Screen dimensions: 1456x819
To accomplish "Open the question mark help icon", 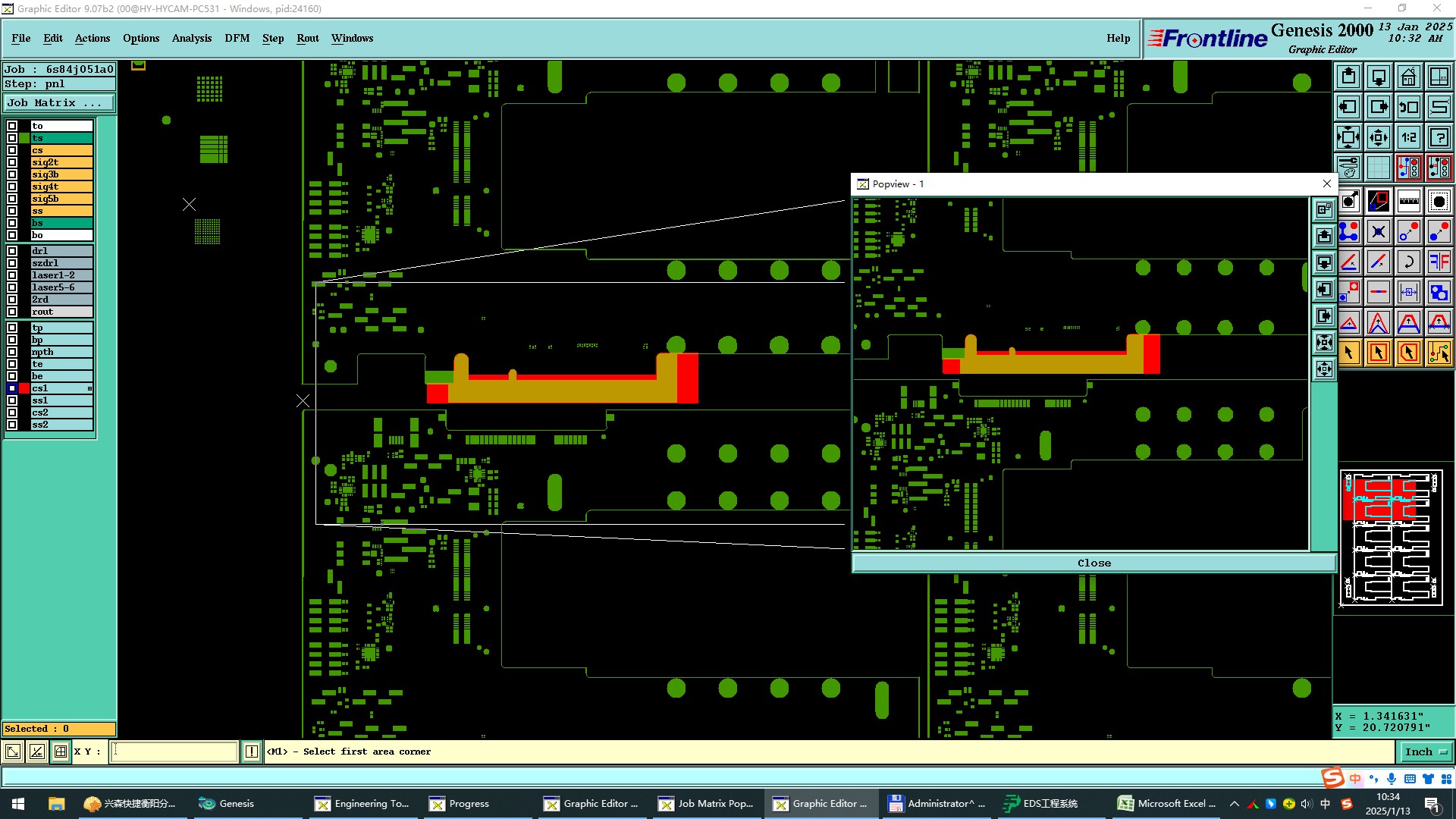I will tap(1439, 137).
